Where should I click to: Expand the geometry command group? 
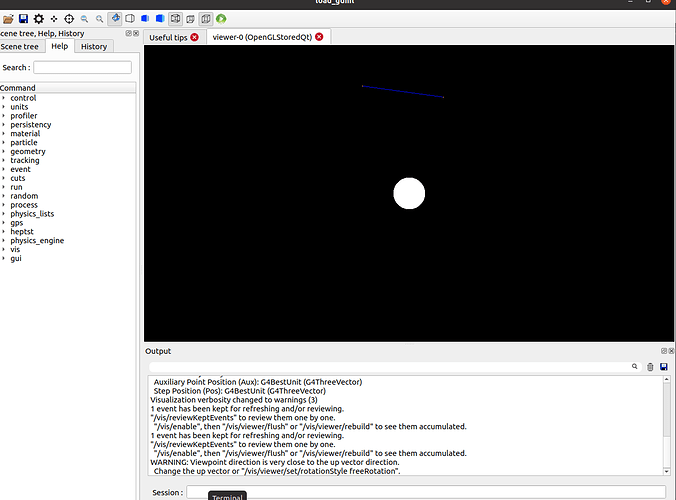[x=3, y=151]
